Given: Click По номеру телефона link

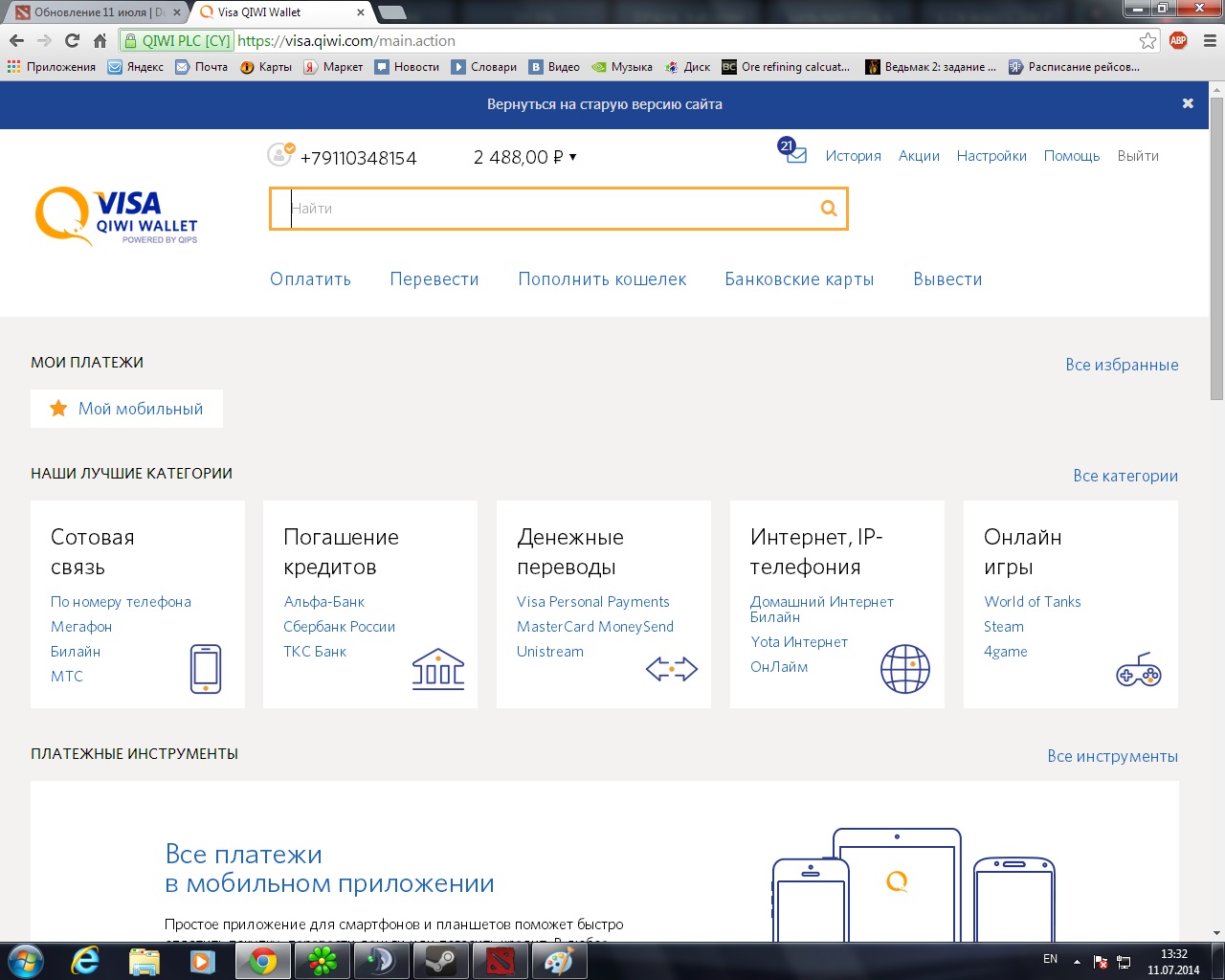Looking at the screenshot, I should [x=121, y=602].
